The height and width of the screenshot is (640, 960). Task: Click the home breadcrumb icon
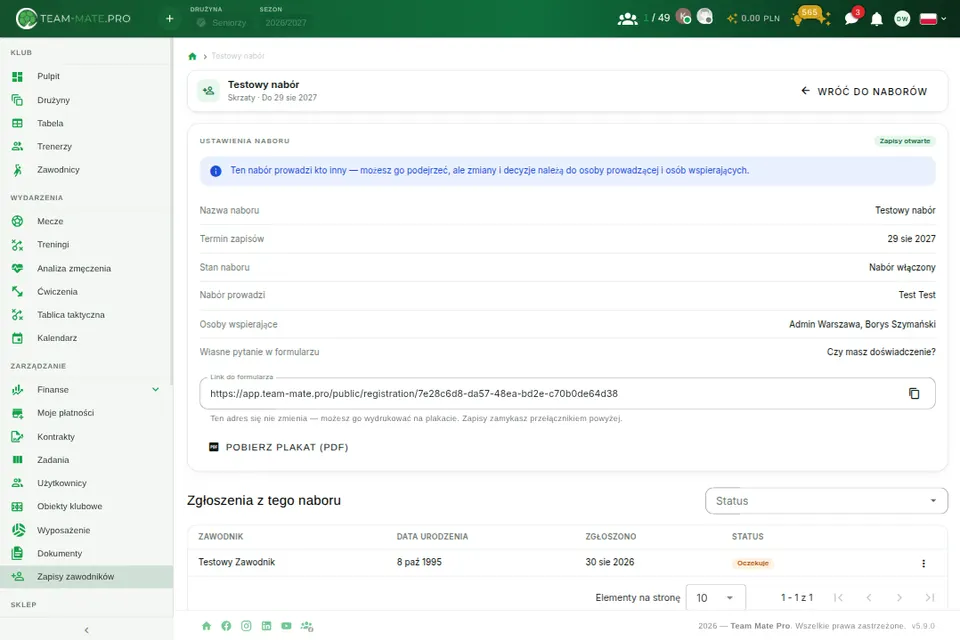click(192, 56)
